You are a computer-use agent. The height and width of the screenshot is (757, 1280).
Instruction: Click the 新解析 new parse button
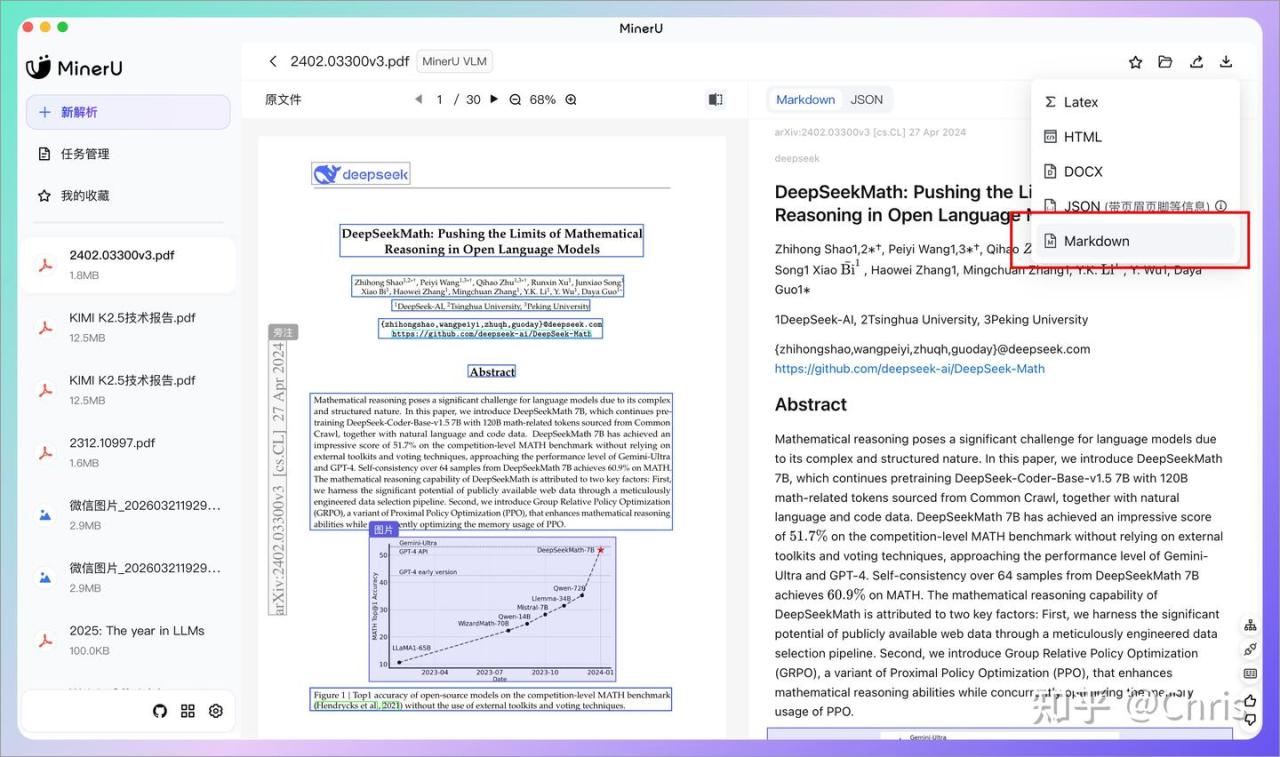click(x=128, y=112)
